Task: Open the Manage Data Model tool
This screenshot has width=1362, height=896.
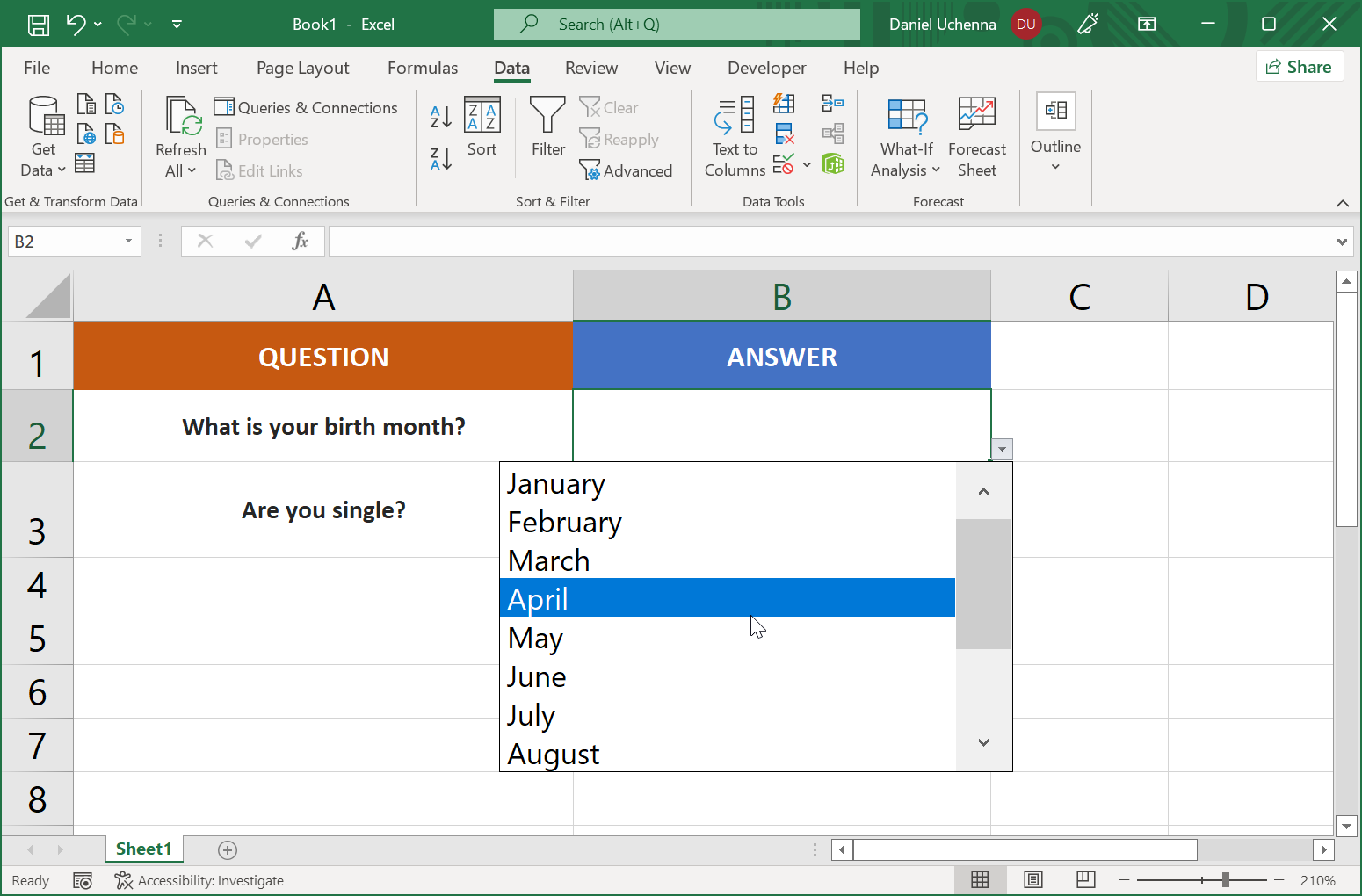Action: [x=832, y=164]
